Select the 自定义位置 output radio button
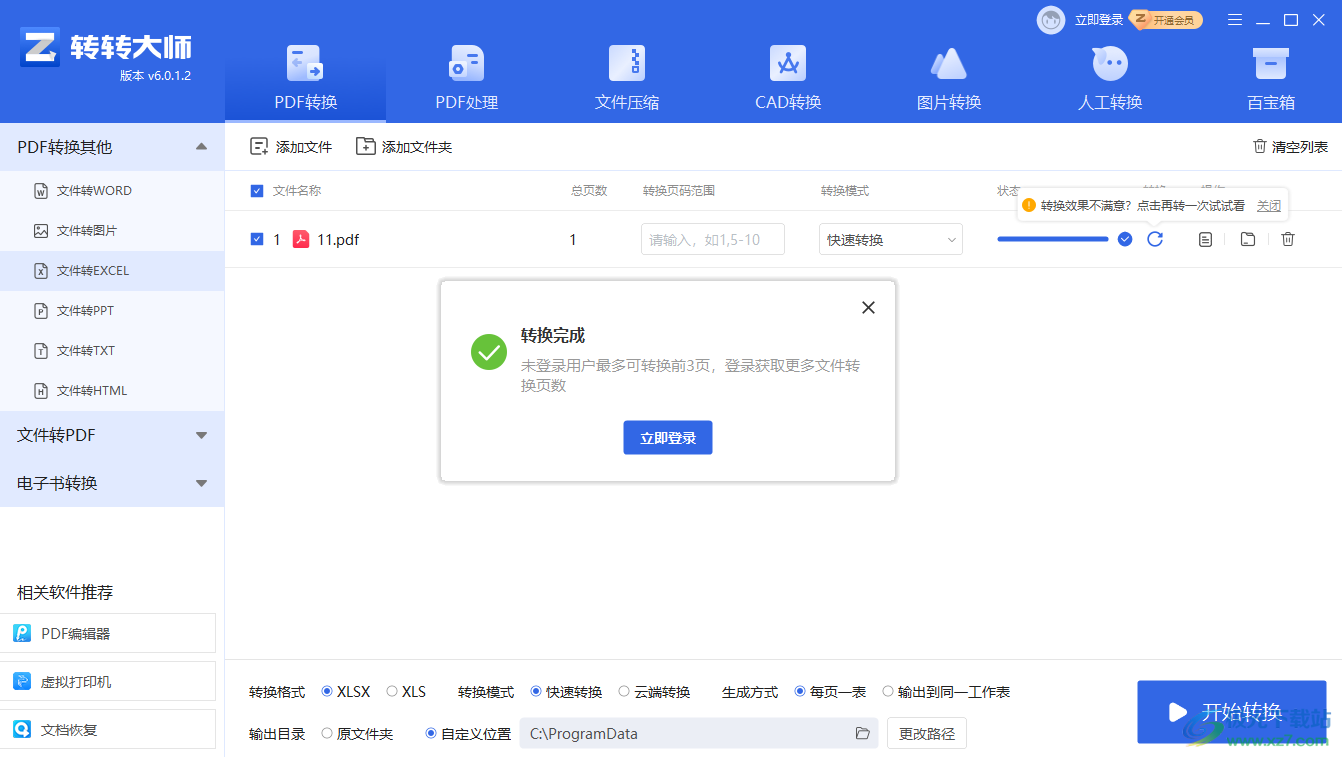This screenshot has width=1342, height=757. click(x=431, y=733)
